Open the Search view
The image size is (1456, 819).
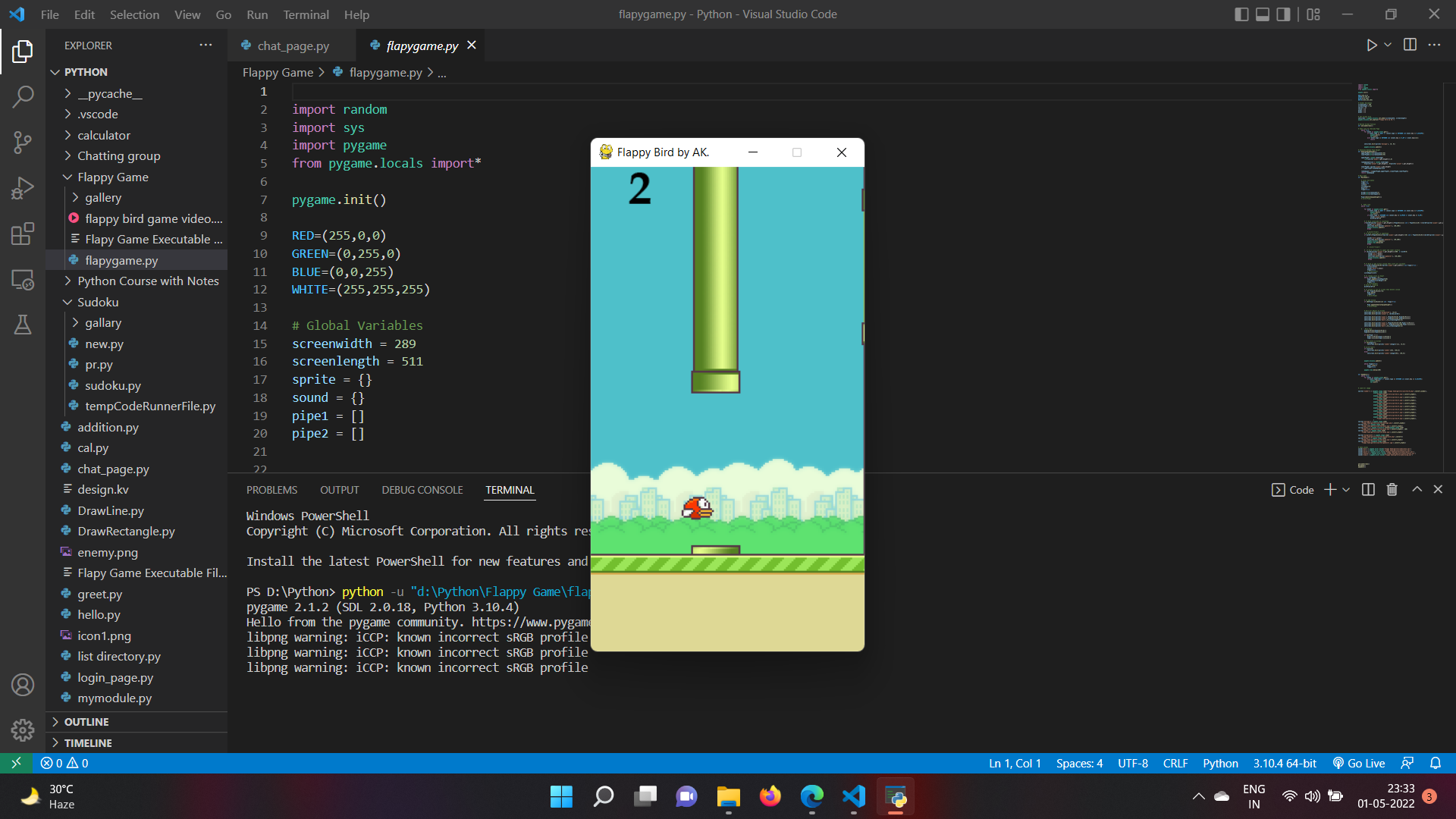[23, 96]
